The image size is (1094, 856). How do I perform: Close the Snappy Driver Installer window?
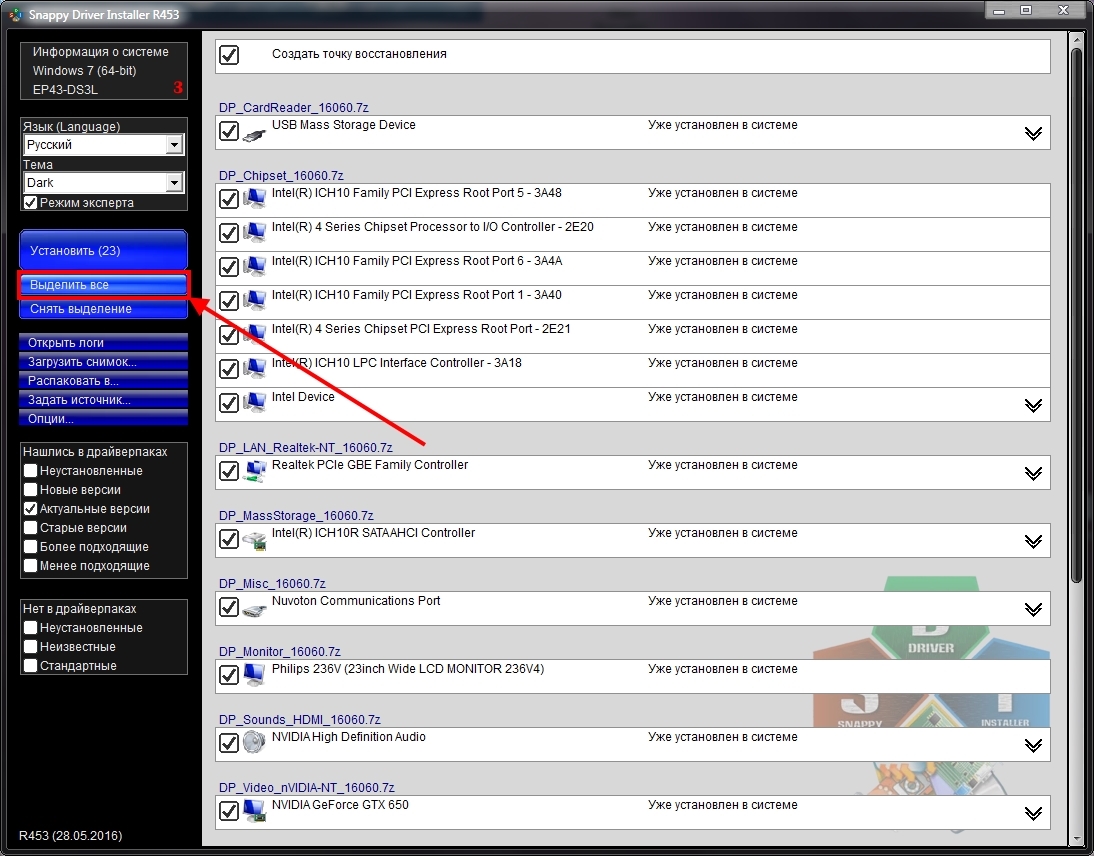[x=1063, y=11]
